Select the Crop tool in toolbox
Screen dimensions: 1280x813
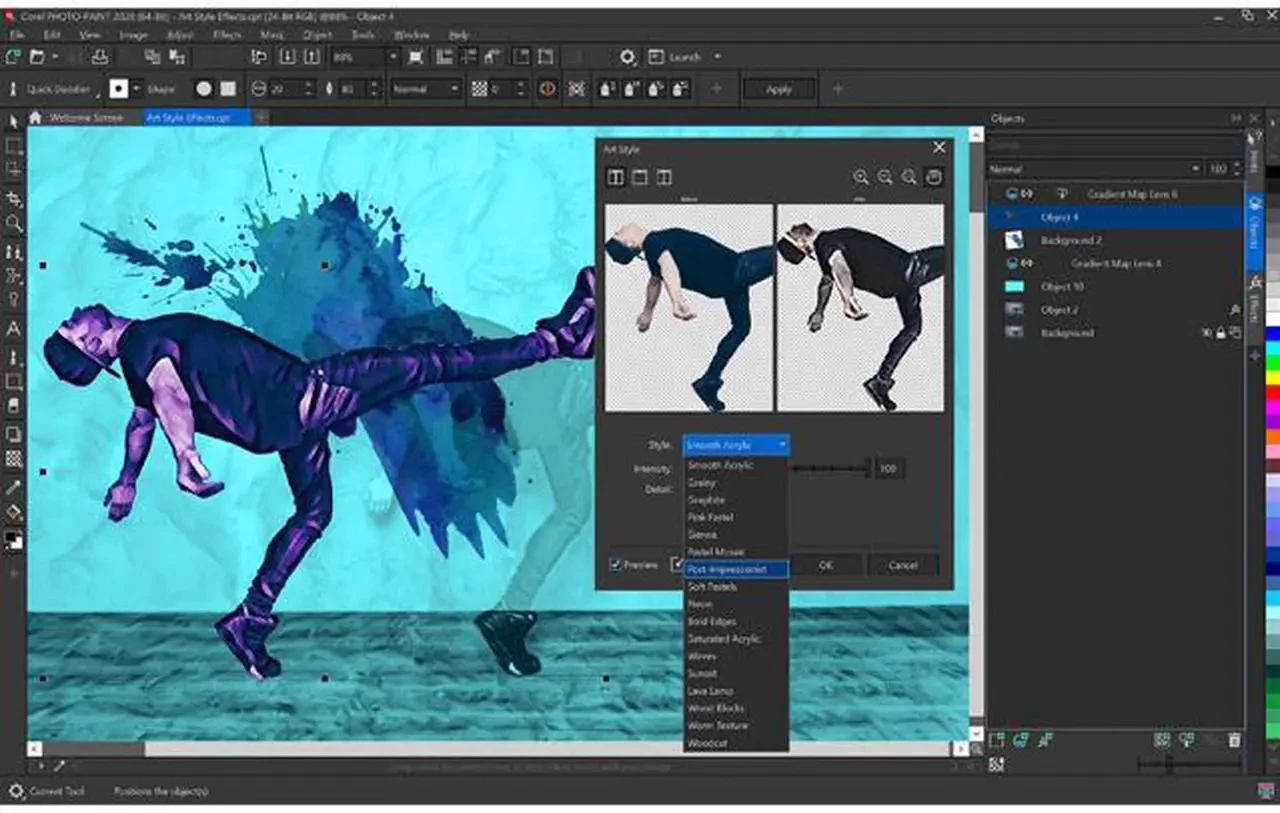coord(13,198)
